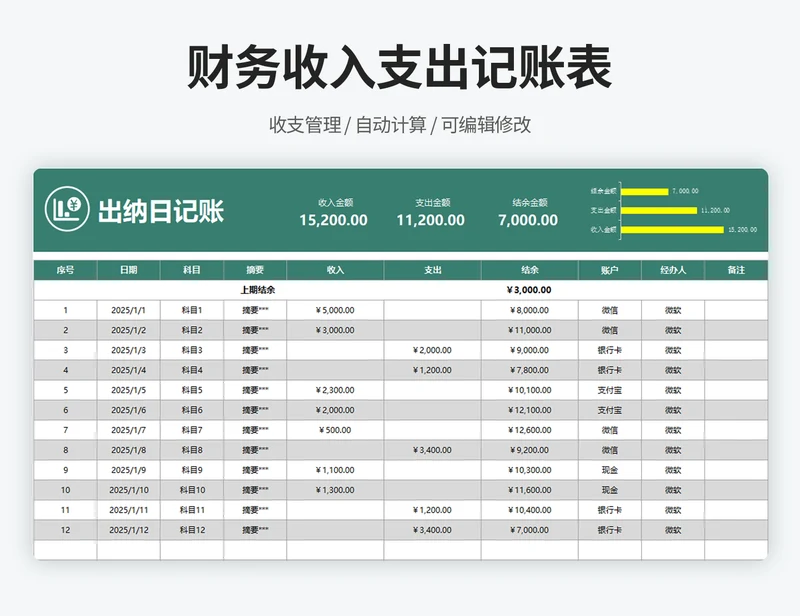Click the 科目10 cell
800x616 pixels.
click(192, 489)
